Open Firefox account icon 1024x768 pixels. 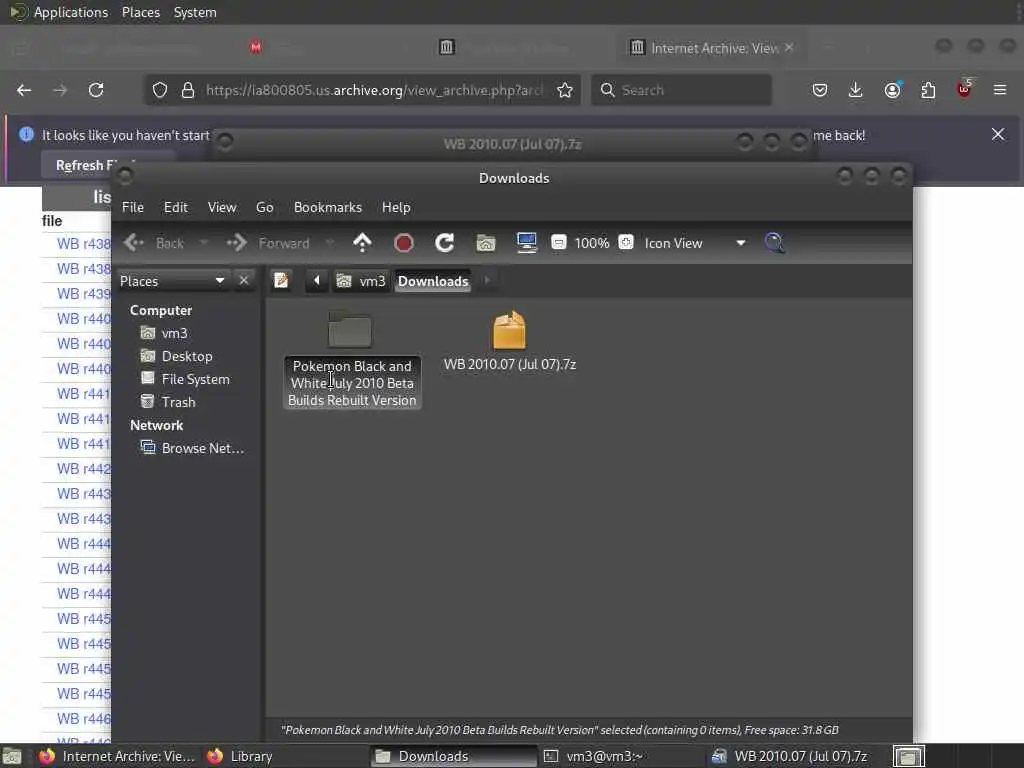pyautogui.click(x=892, y=90)
